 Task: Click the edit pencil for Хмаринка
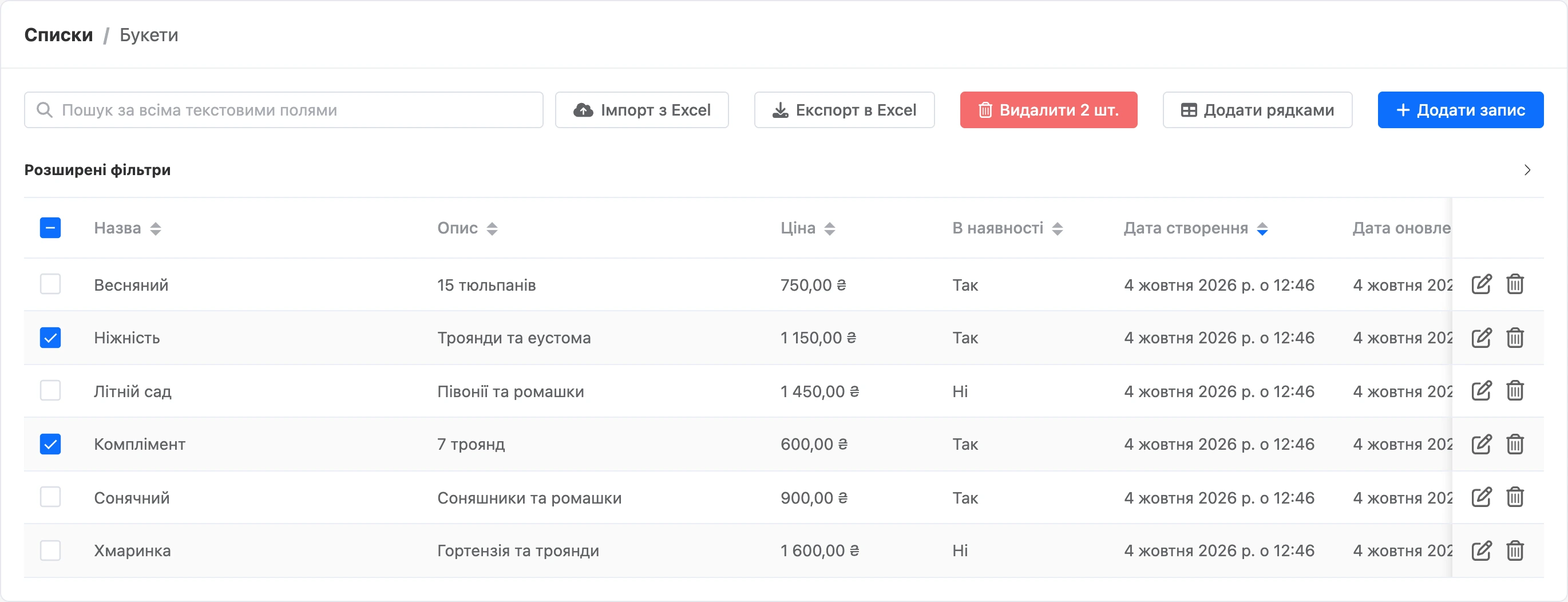click(x=1481, y=550)
